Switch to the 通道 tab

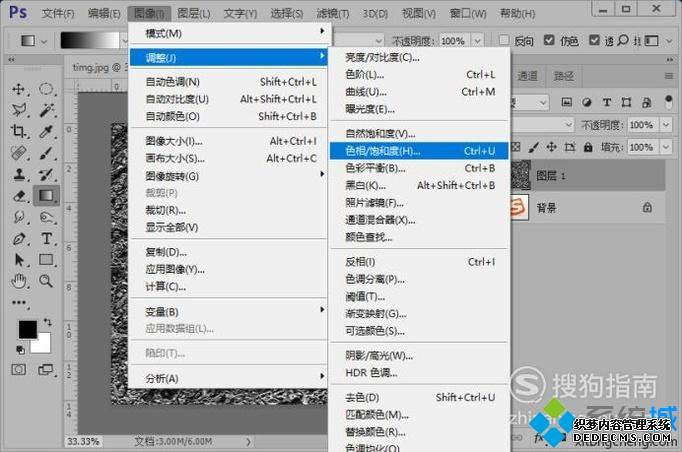pos(528,76)
